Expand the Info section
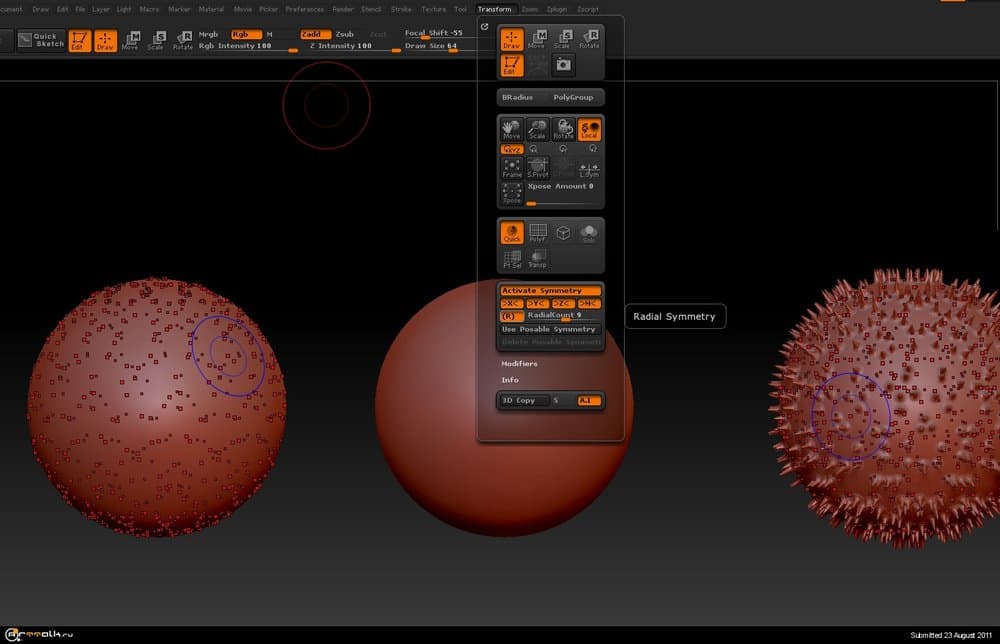Image resolution: width=1000 pixels, height=644 pixels. click(x=510, y=380)
